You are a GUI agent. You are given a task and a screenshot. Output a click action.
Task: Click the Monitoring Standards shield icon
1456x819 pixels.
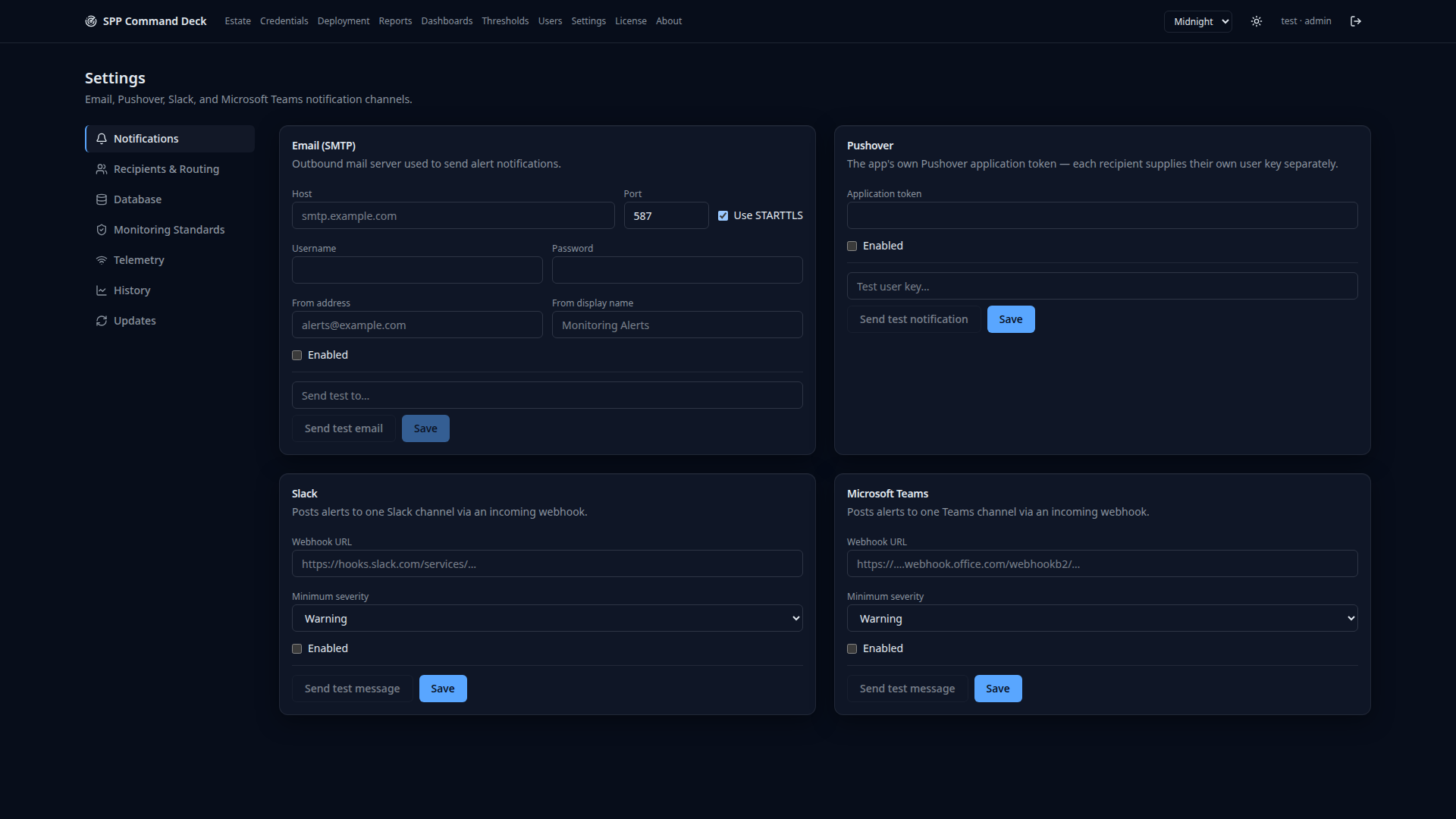click(x=102, y=230)
